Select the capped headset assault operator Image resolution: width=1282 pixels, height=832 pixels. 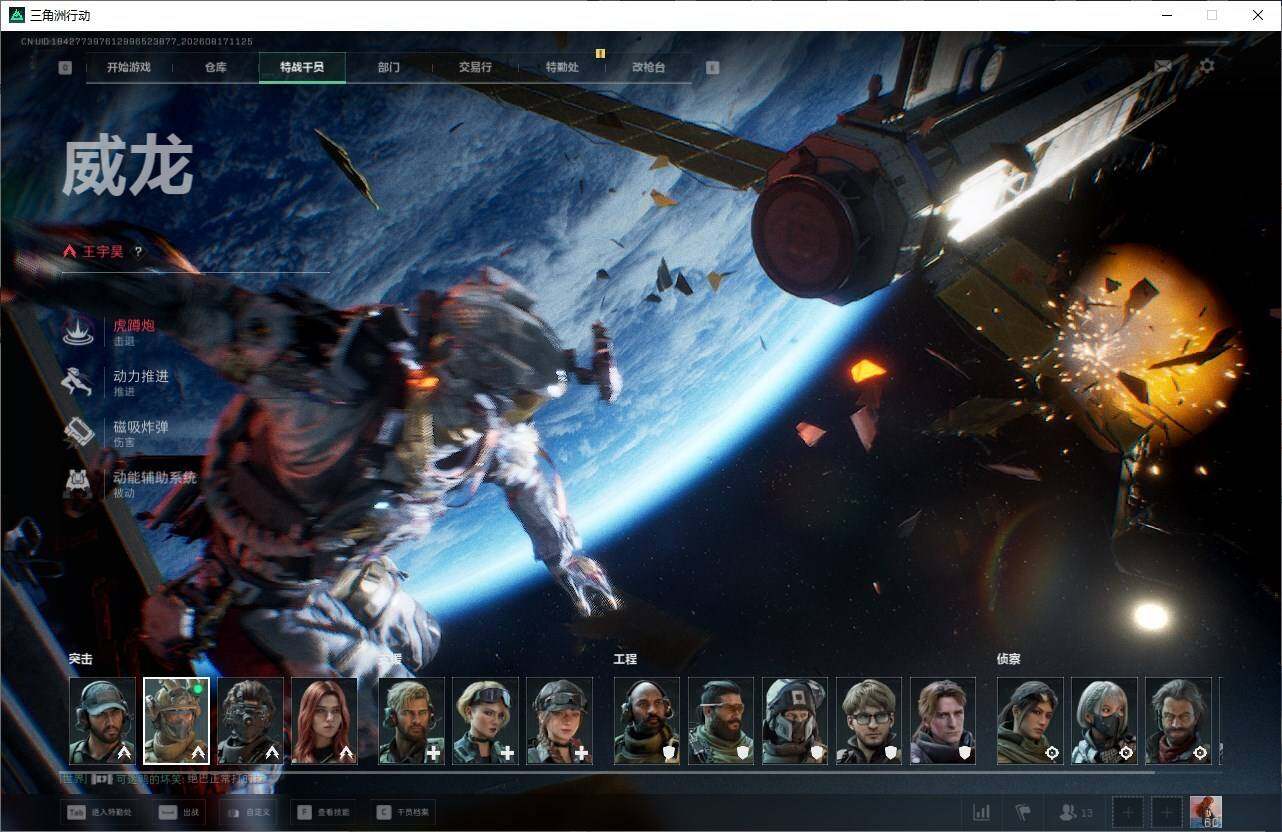click(102, 721)
